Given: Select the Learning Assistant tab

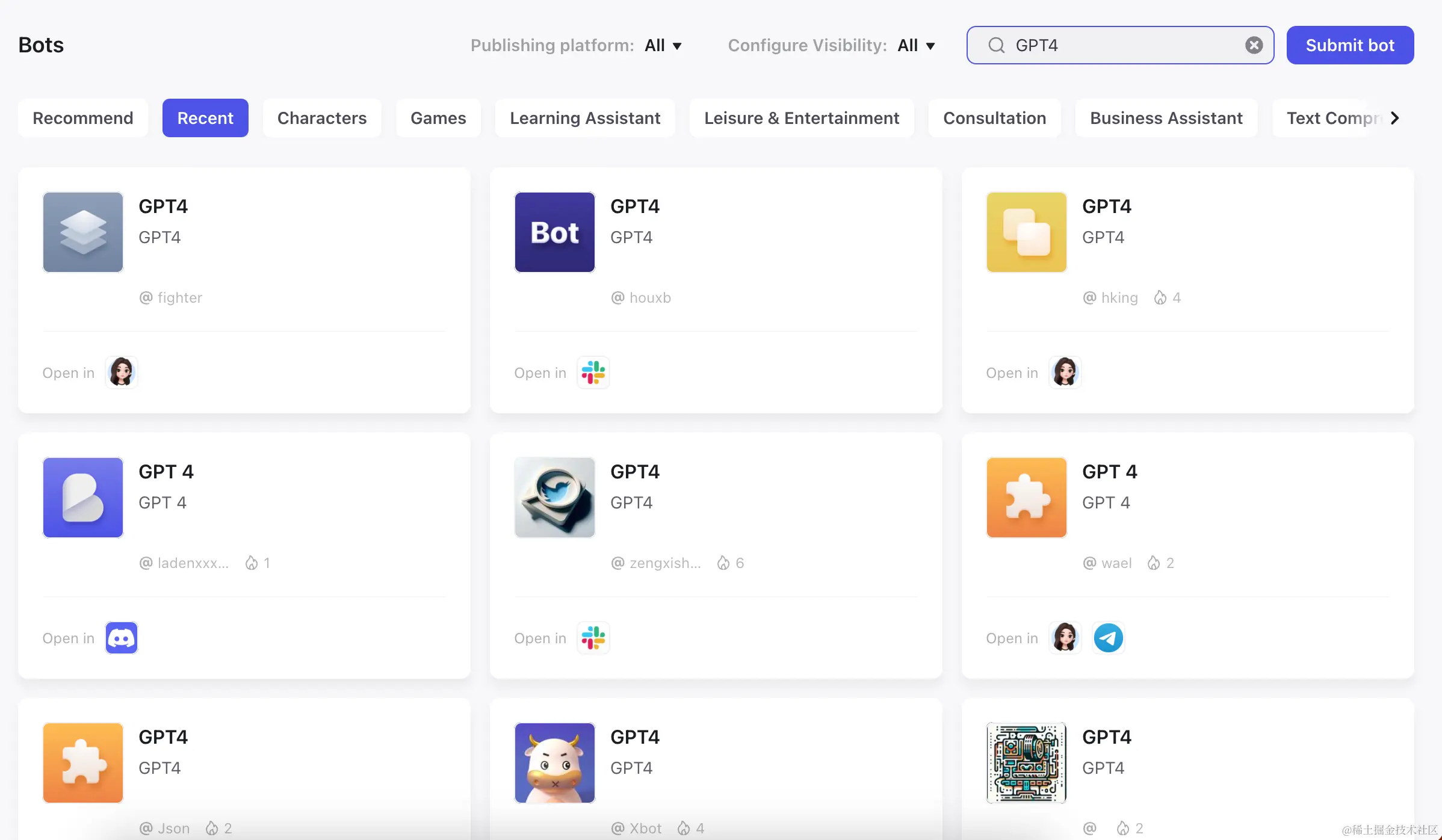Looking at the screenshot, I should coord(585,118).
